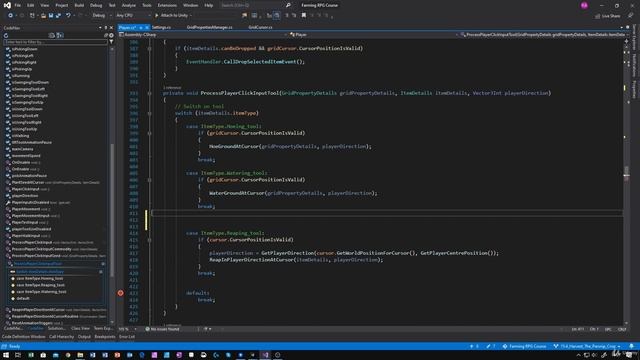Open the Attach to Unity dropdown arrow

pyautogui.click(x=191, y=16)
